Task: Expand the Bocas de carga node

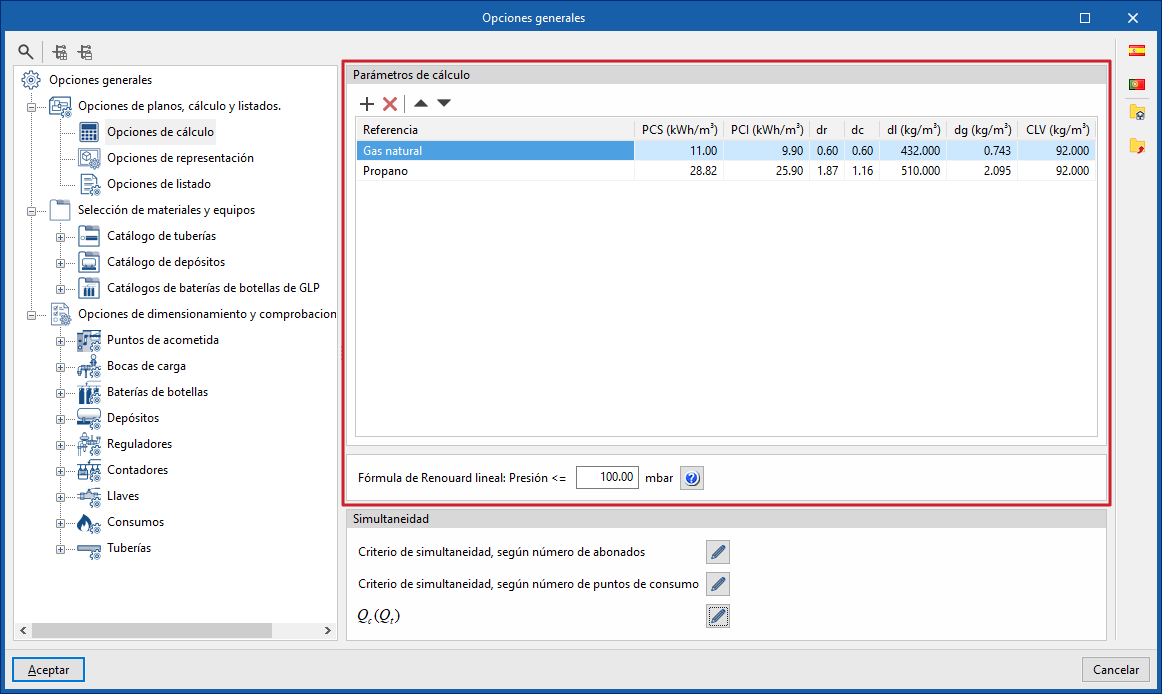Action: [60, 367]
